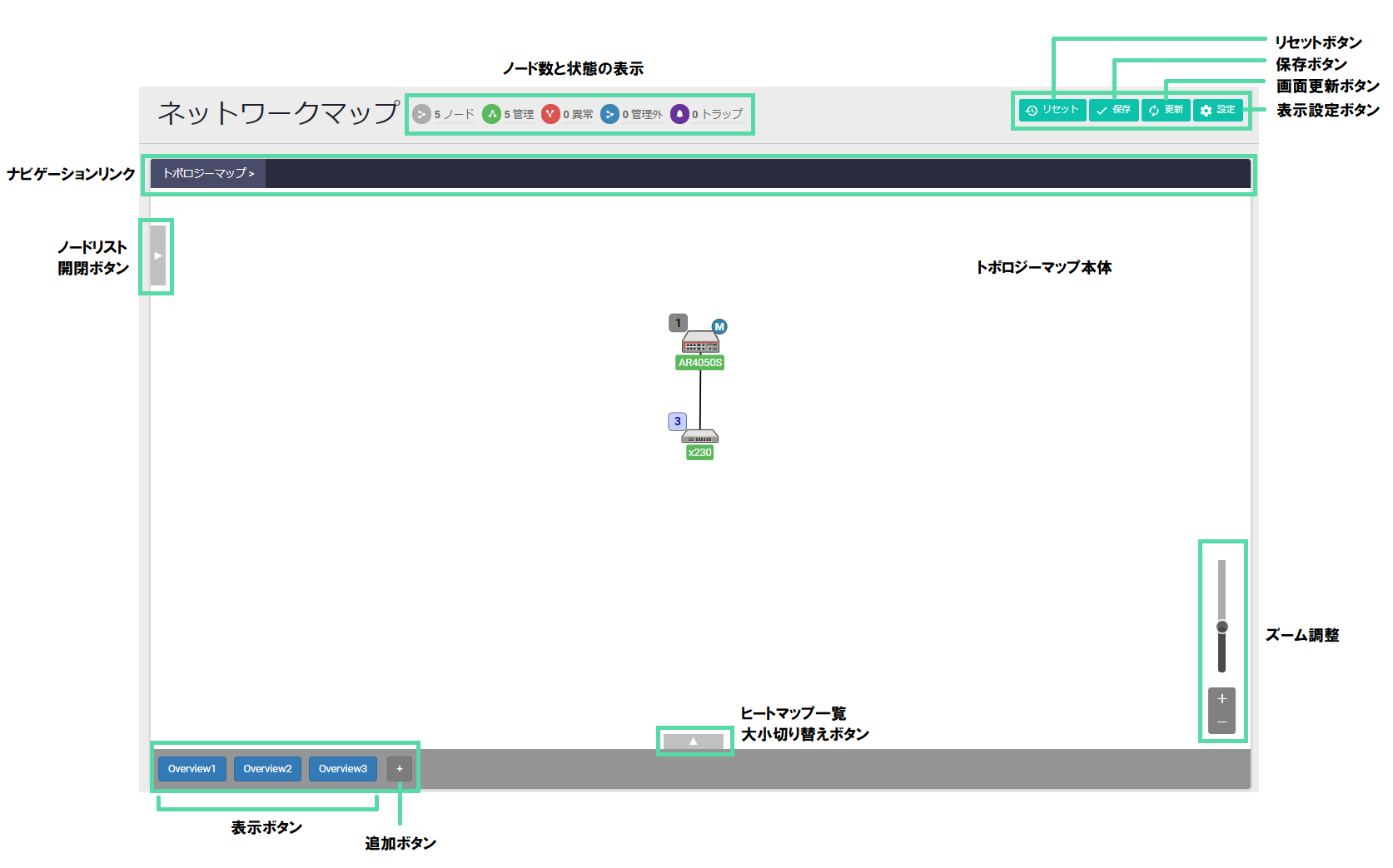The image size is (1393, 868).
Task: Click the AR4050S router icon
Action: point(700,342)
